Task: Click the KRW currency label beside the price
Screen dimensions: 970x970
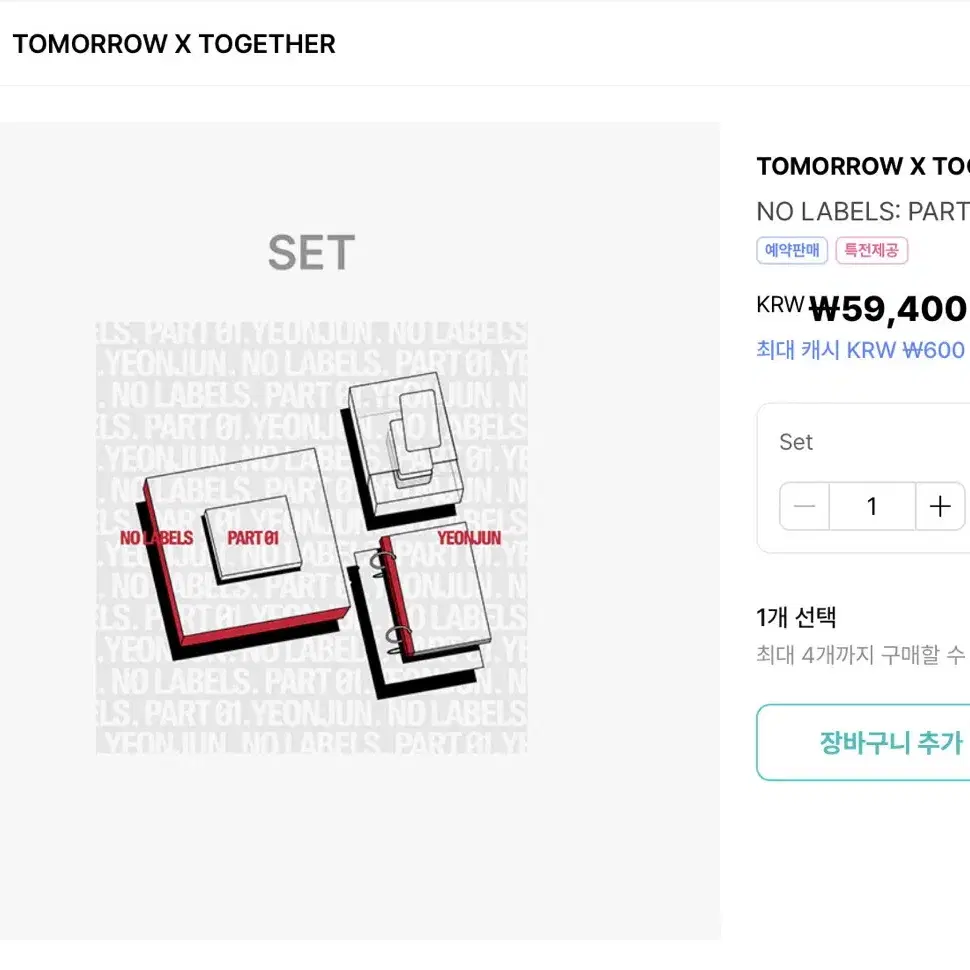Action: click(779, 305)
